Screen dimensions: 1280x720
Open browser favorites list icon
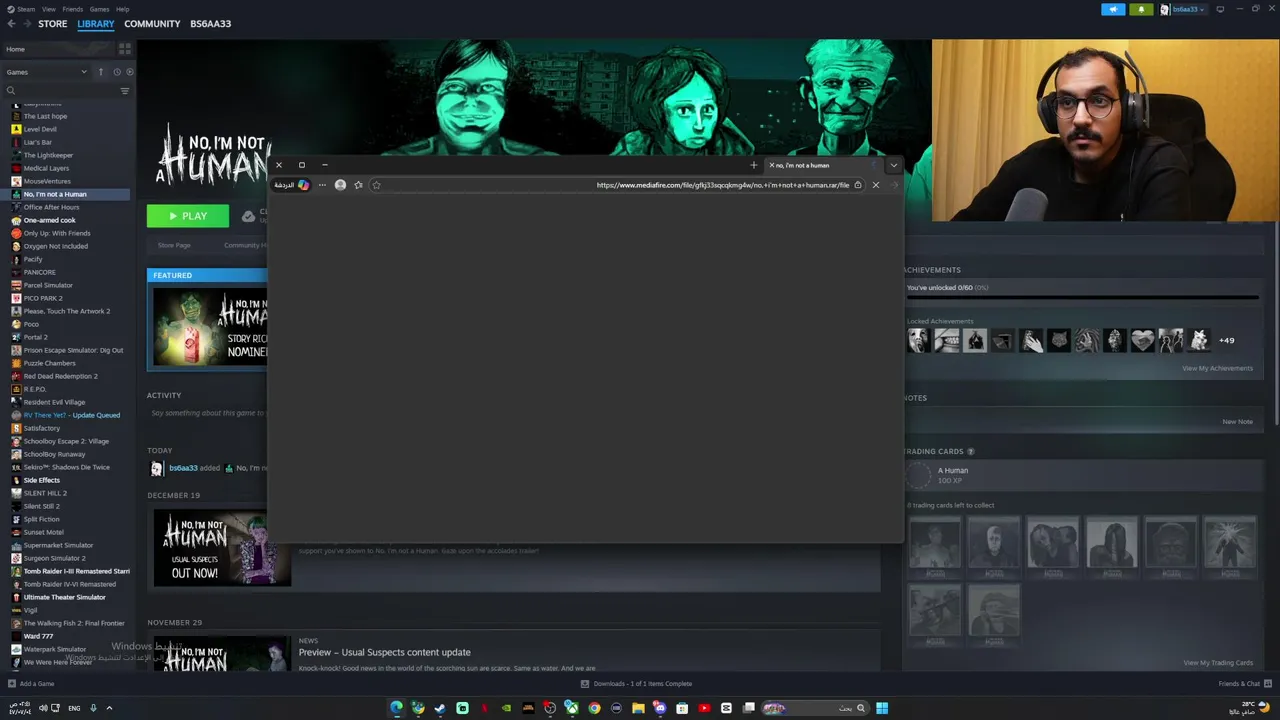click(358, 185)
